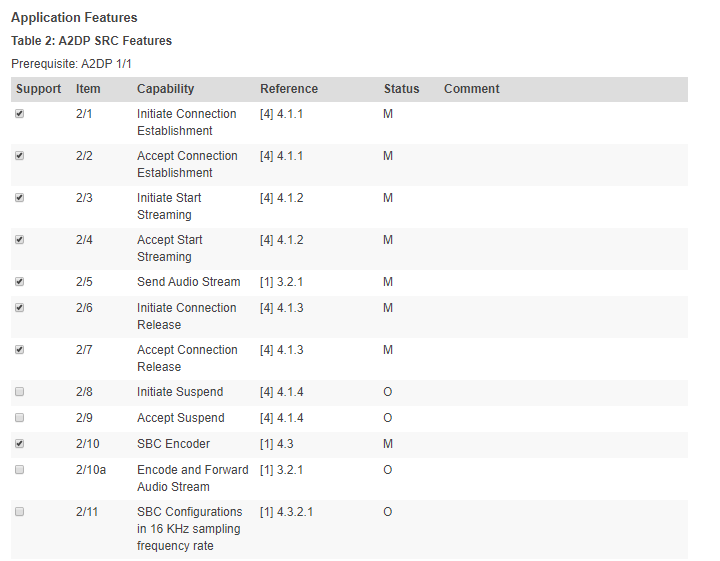Click the Comment column header
Image resolution: width=720 pixels, height=561 pixels.
tap(472, 89)
